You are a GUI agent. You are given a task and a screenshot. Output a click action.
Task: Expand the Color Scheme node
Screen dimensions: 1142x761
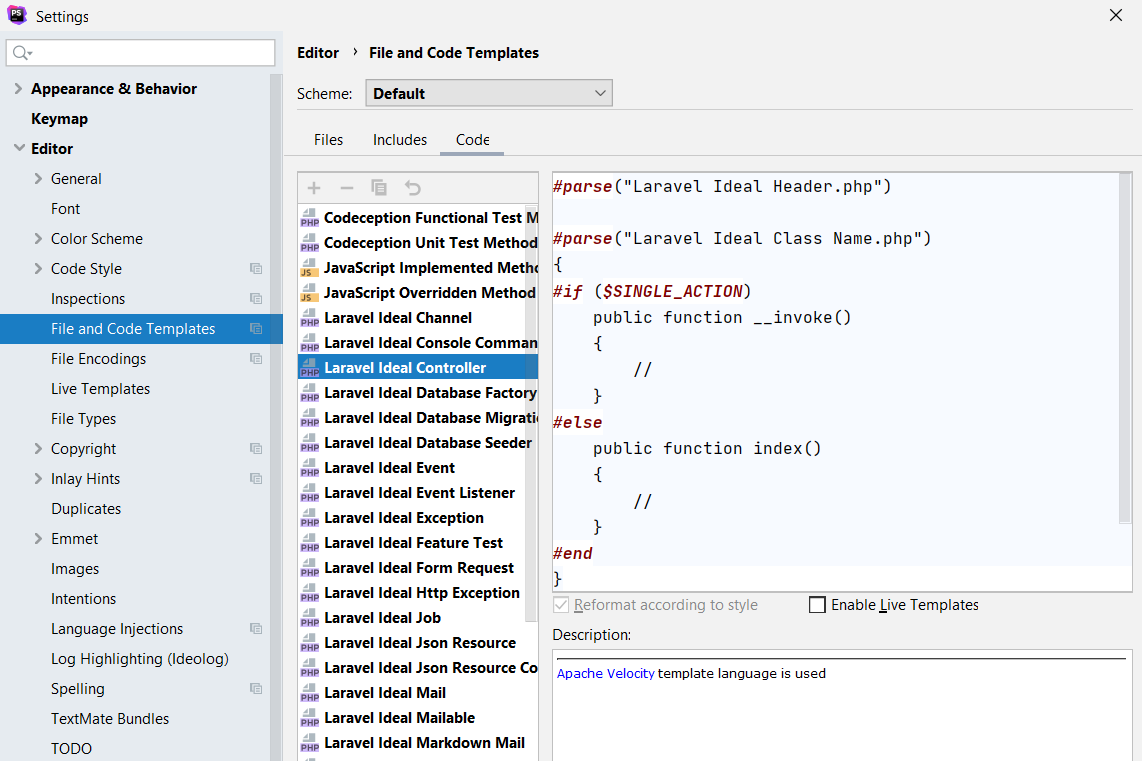(39, 238)
